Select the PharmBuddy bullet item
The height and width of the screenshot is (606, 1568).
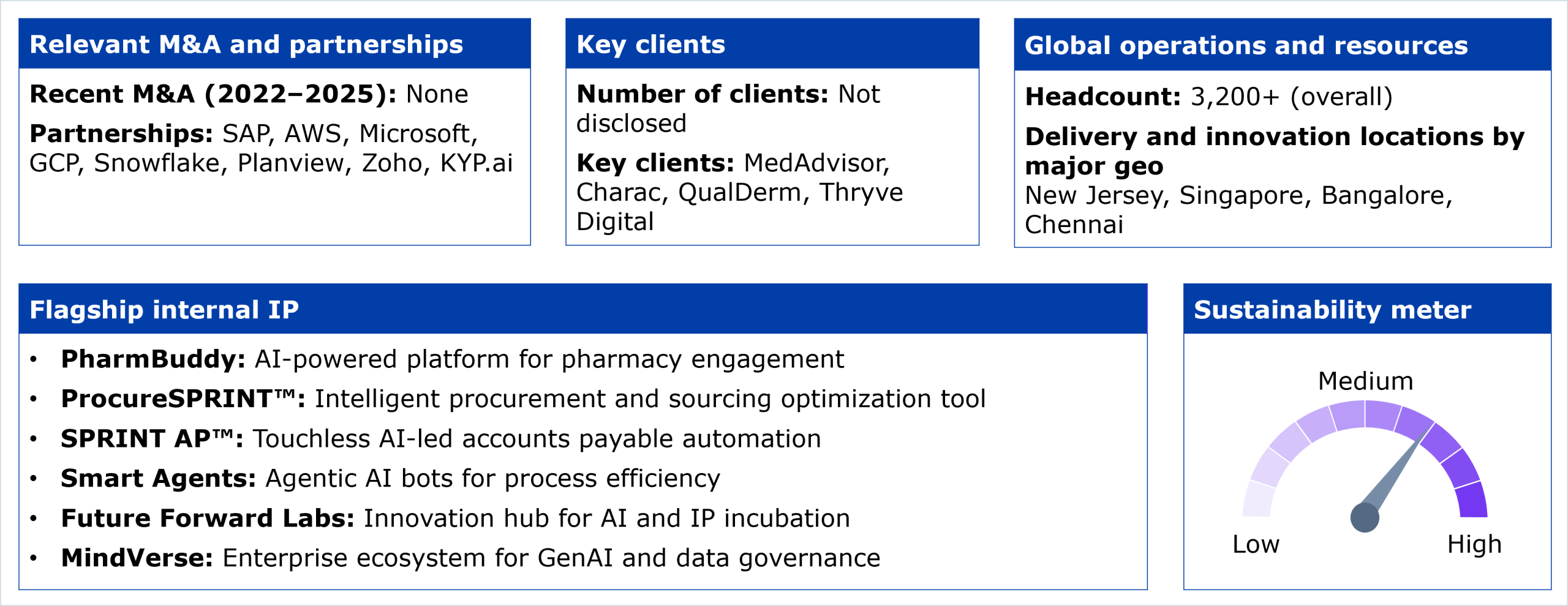(452, 359)
